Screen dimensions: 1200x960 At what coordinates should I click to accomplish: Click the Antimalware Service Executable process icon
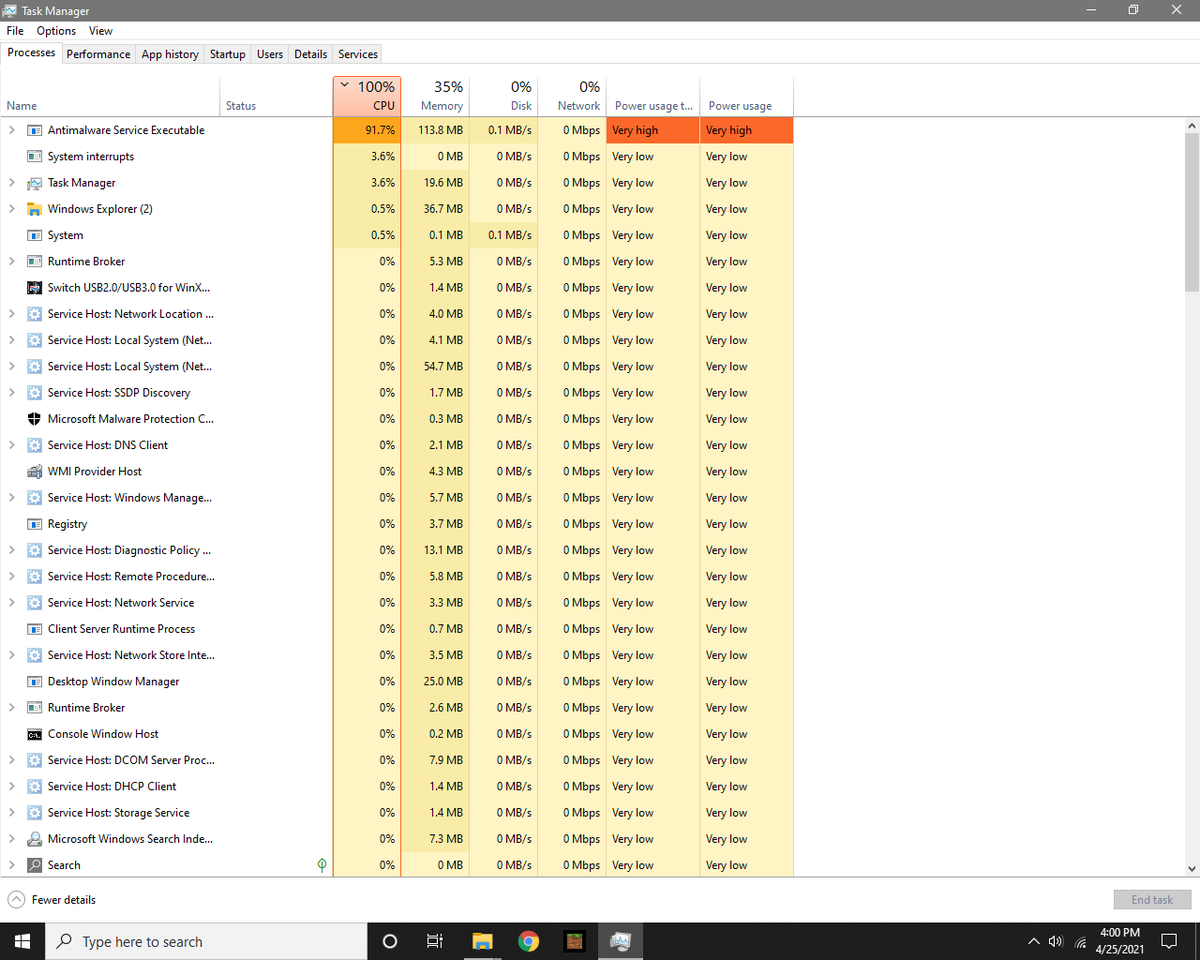35,130
